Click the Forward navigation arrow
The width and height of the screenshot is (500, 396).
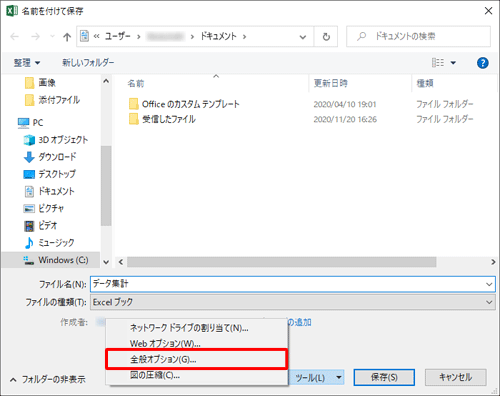pos(35,36)
